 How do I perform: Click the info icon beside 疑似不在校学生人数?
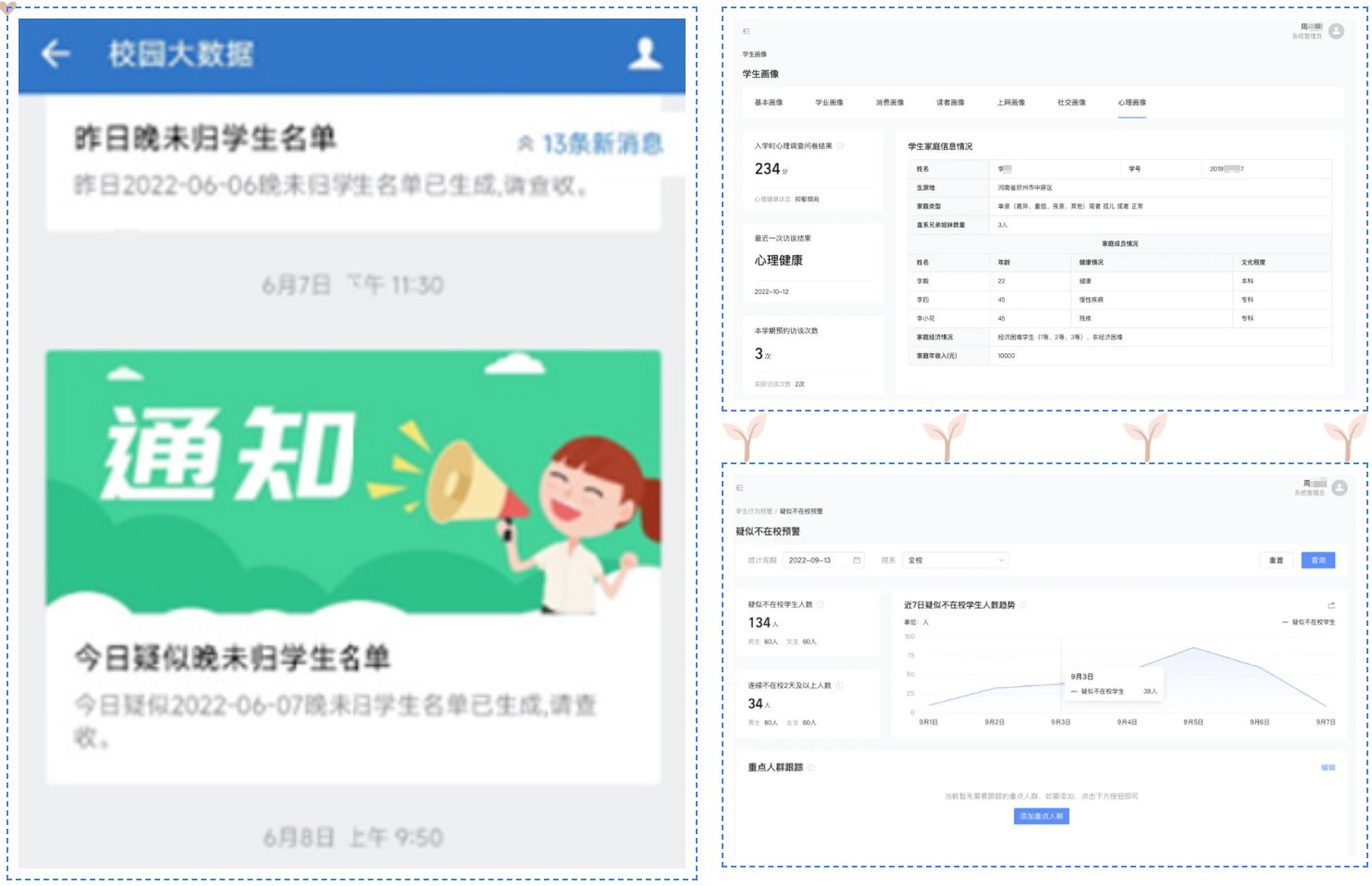coord(819,604)
